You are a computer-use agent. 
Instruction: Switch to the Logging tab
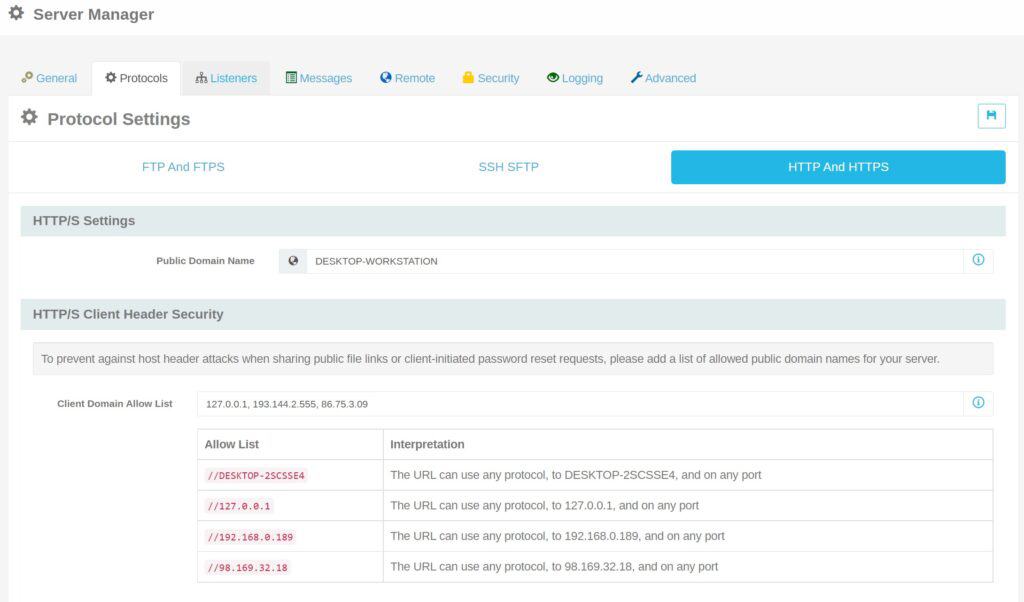(x=575, y=78)
